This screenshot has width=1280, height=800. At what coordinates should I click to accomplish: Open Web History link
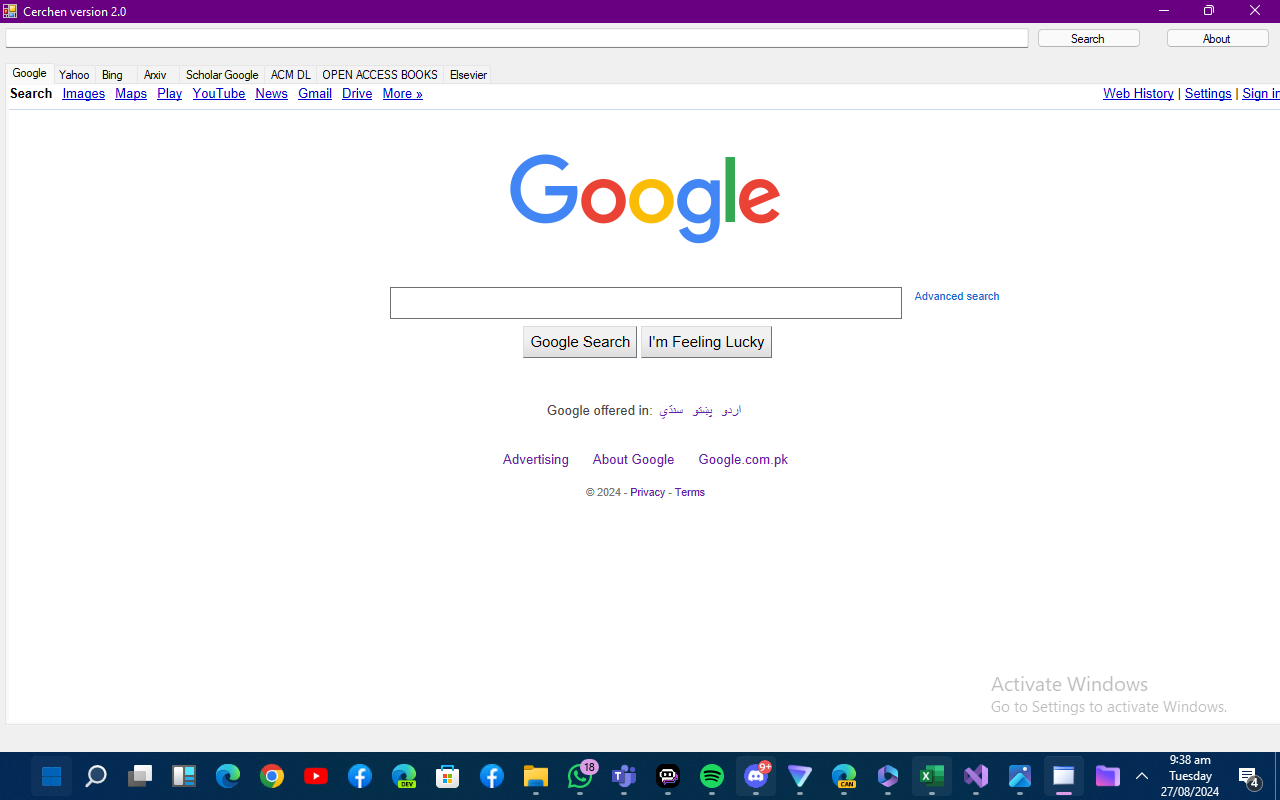coord(1138,93)
